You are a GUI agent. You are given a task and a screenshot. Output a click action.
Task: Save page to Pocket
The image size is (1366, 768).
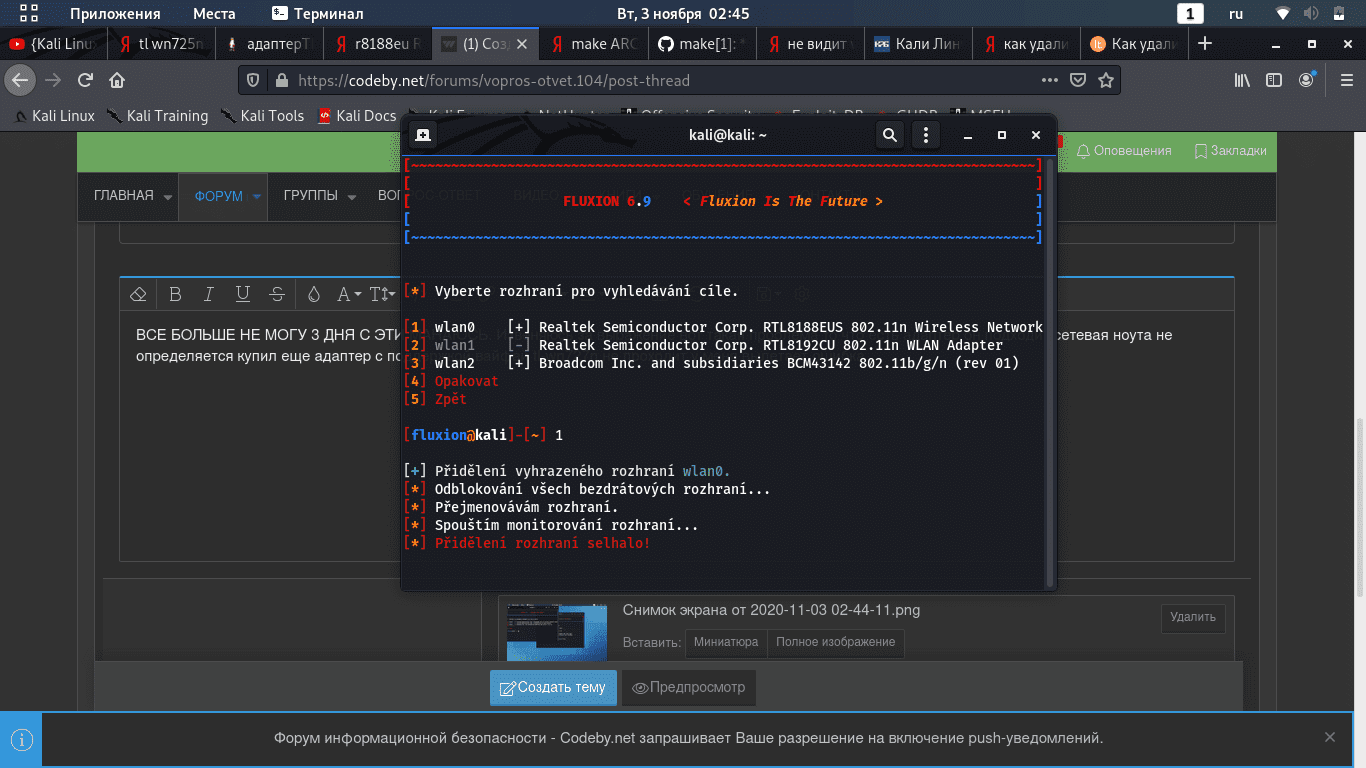click(1078, 80)
